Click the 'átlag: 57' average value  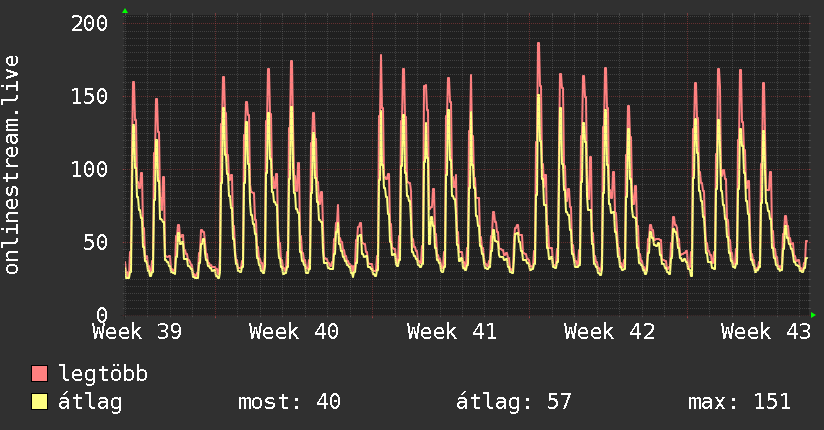[x=513, y=402]
